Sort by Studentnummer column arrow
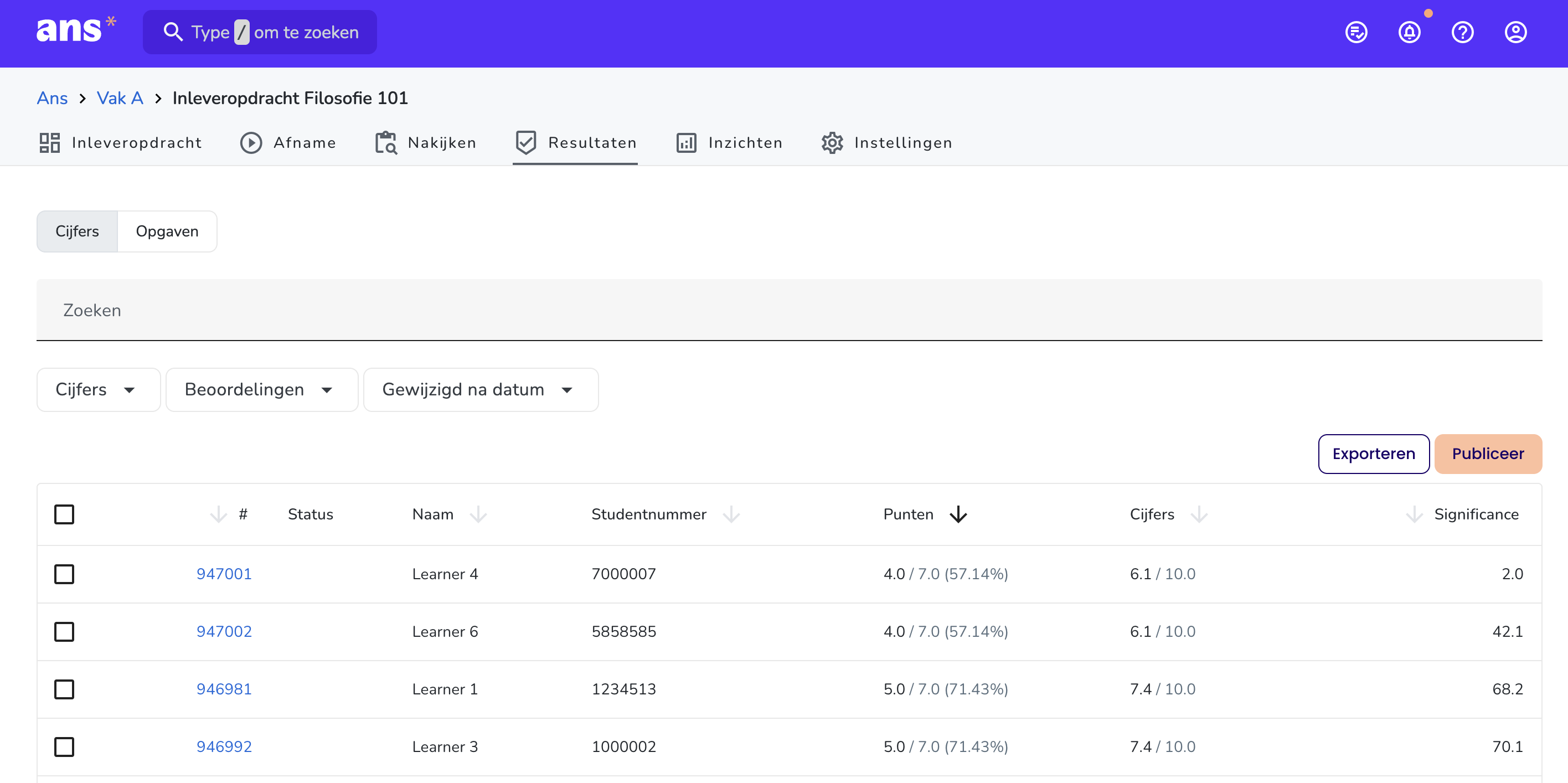Screen dimensions: 1568x783 tap(731, 514)
